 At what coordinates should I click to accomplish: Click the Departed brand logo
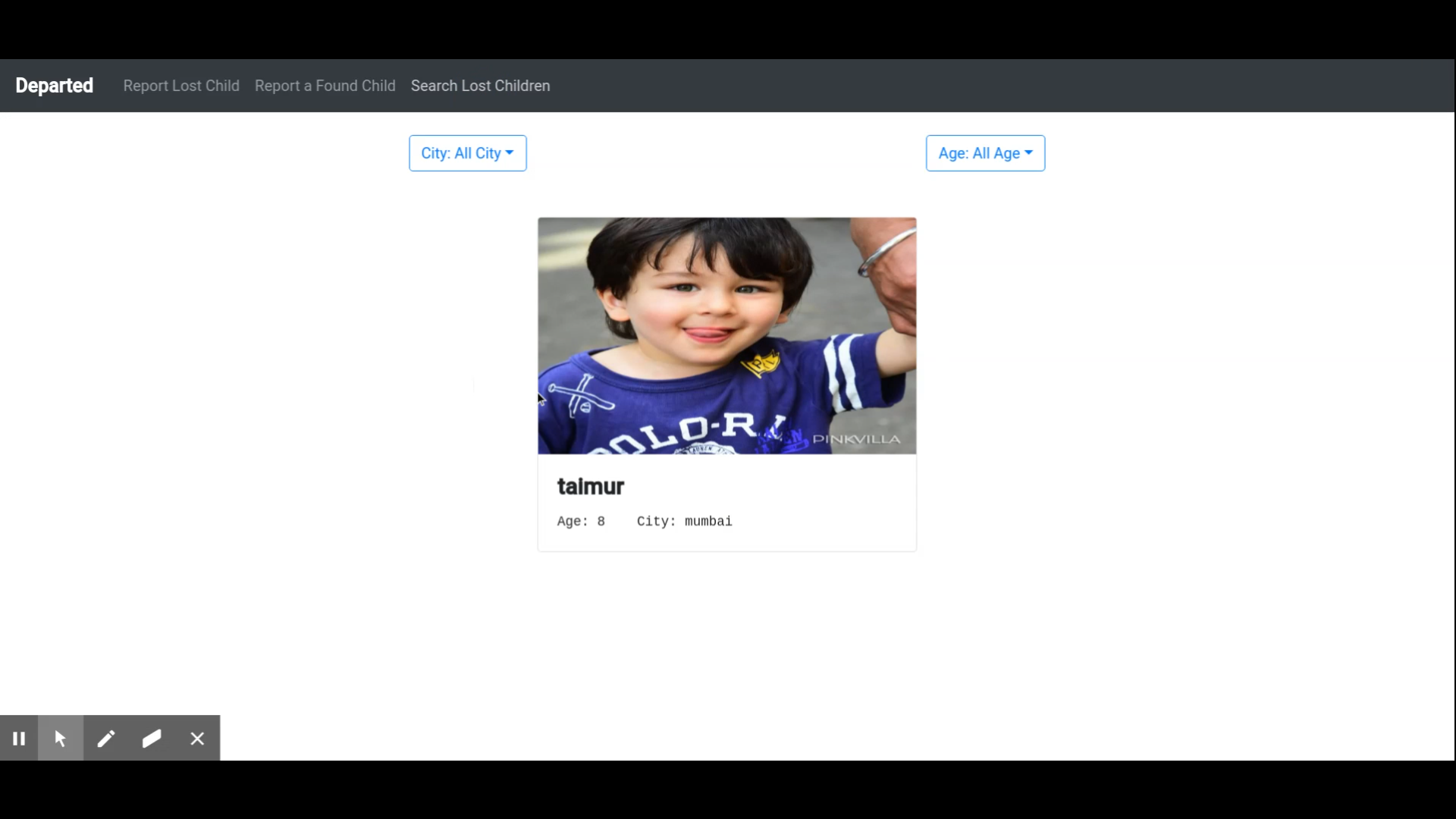[x=54, y=86]
